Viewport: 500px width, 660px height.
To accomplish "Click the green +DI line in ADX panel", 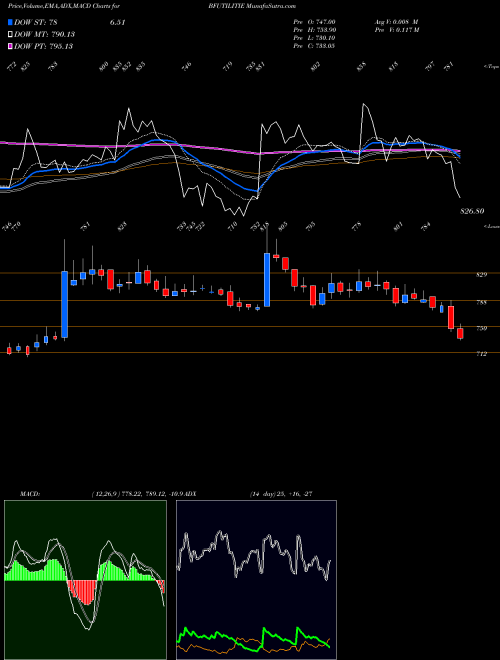I will pos(253,641).
